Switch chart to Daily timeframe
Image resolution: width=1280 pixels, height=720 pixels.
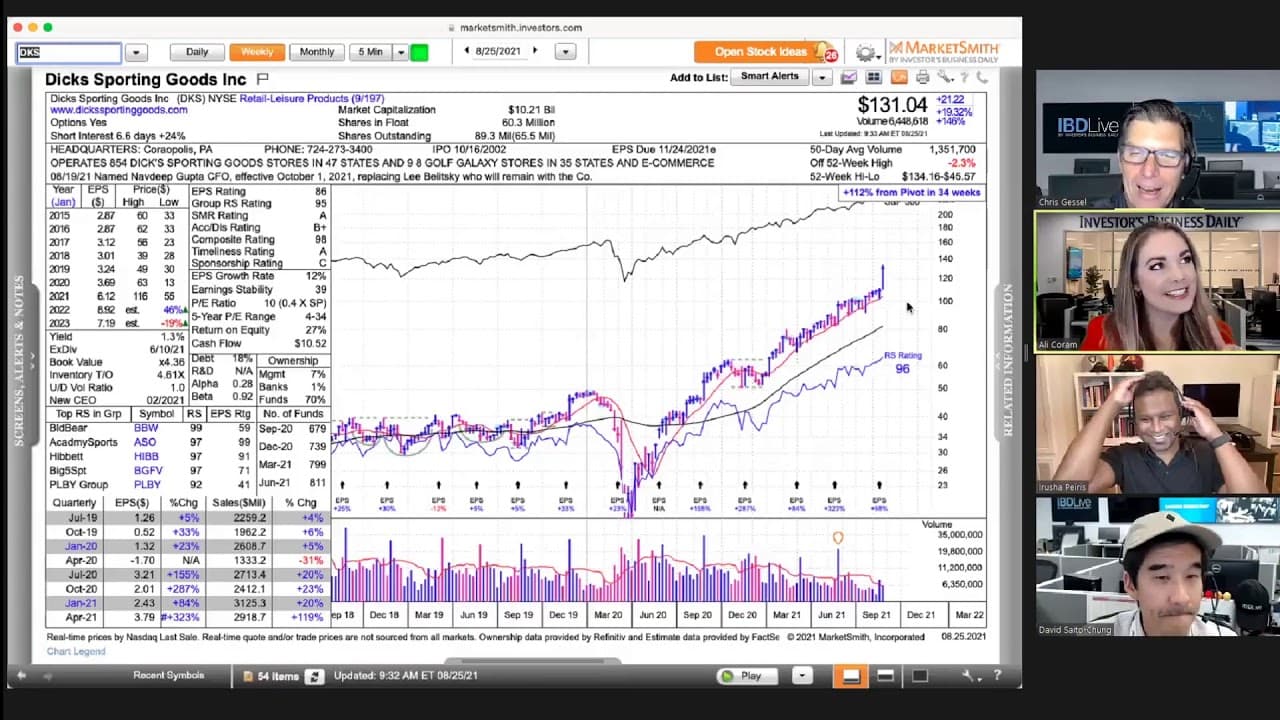click(x=197, y=52)
